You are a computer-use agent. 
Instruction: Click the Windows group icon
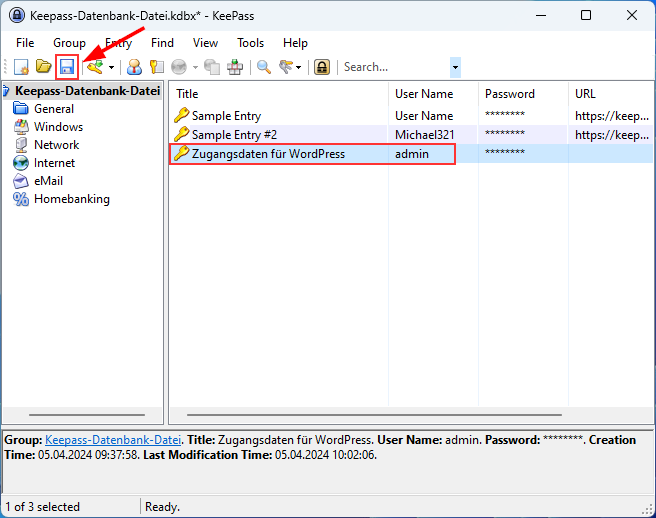pos(21,127)
